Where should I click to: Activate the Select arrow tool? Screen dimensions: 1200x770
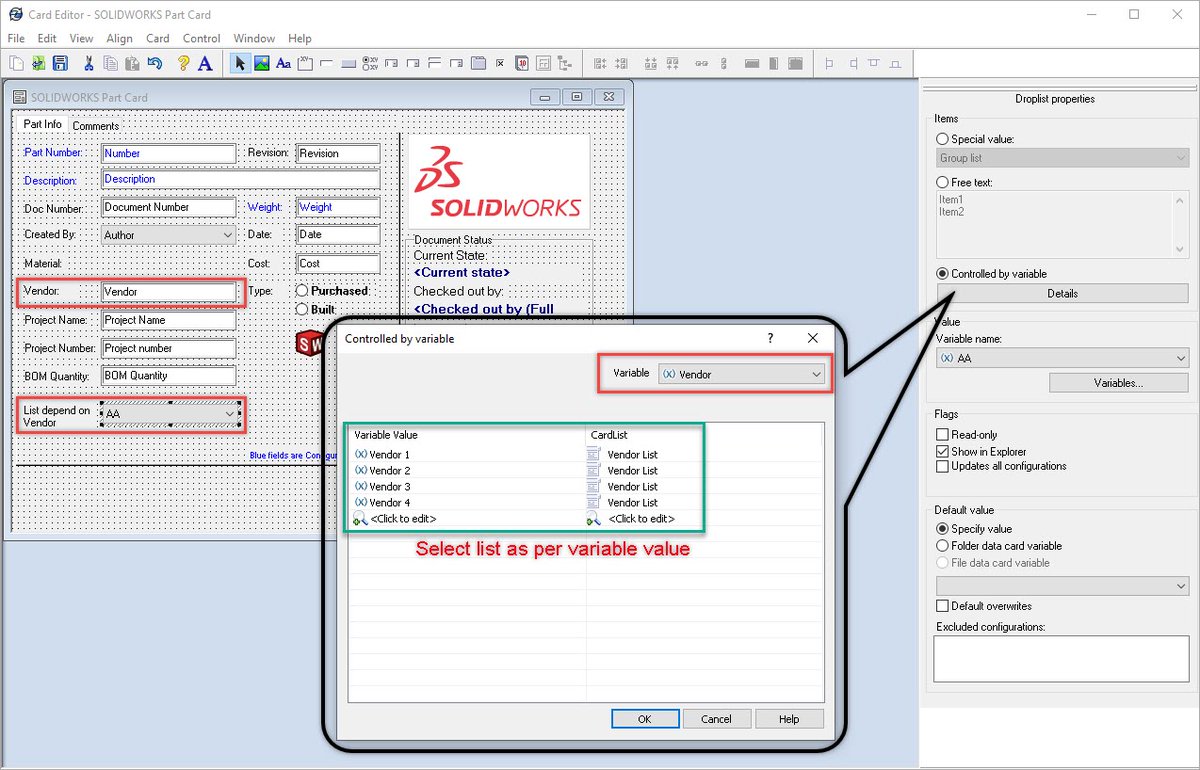[240, 63]
